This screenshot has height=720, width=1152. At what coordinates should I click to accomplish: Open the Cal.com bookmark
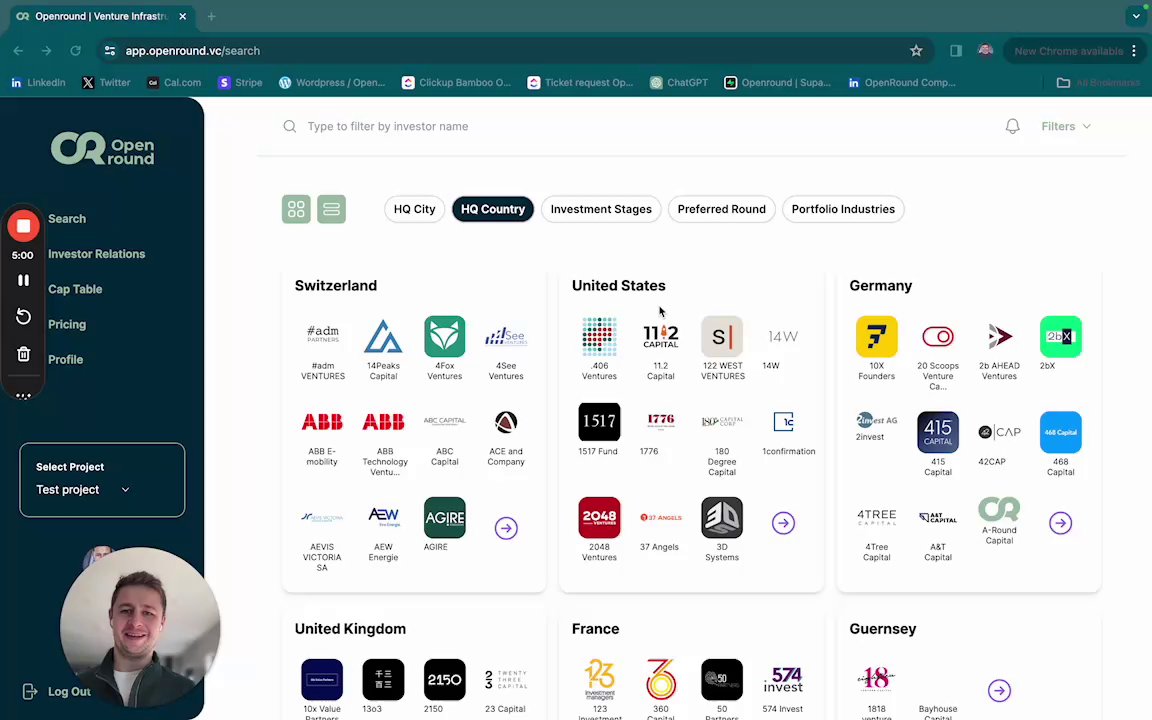[173, 83]
